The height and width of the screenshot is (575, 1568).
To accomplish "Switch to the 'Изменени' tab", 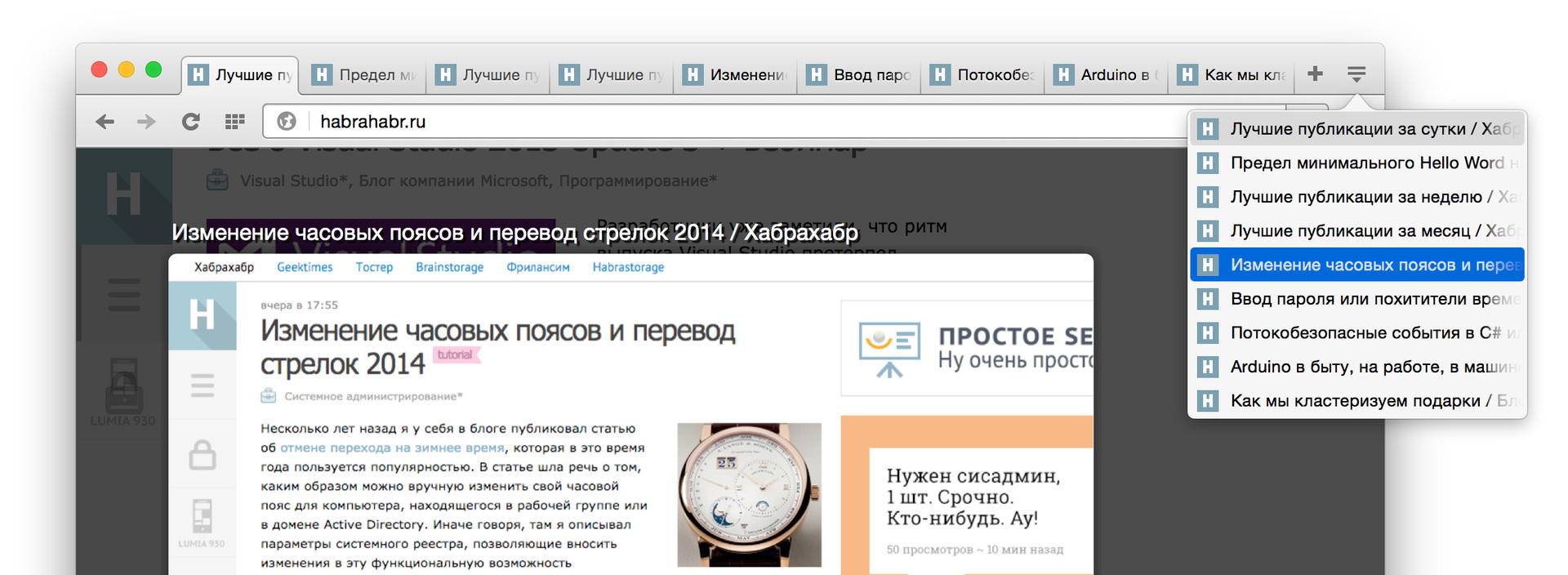I will [x=736, y=75].
